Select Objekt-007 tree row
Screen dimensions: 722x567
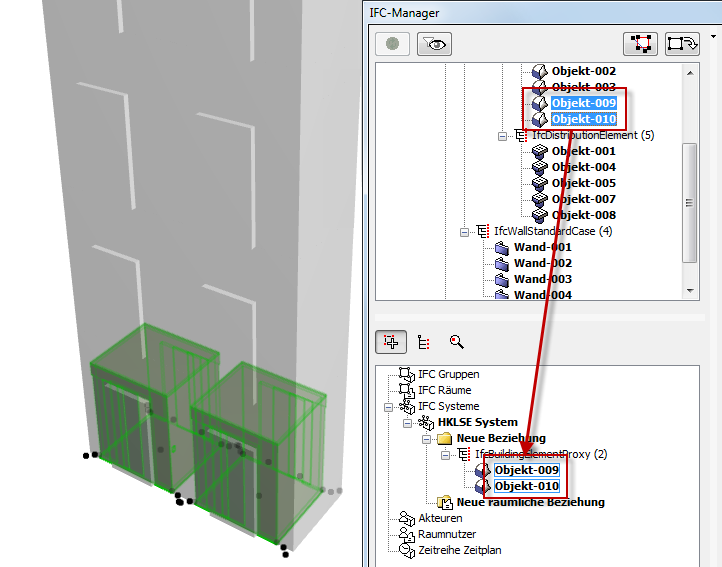pos(583,199)
